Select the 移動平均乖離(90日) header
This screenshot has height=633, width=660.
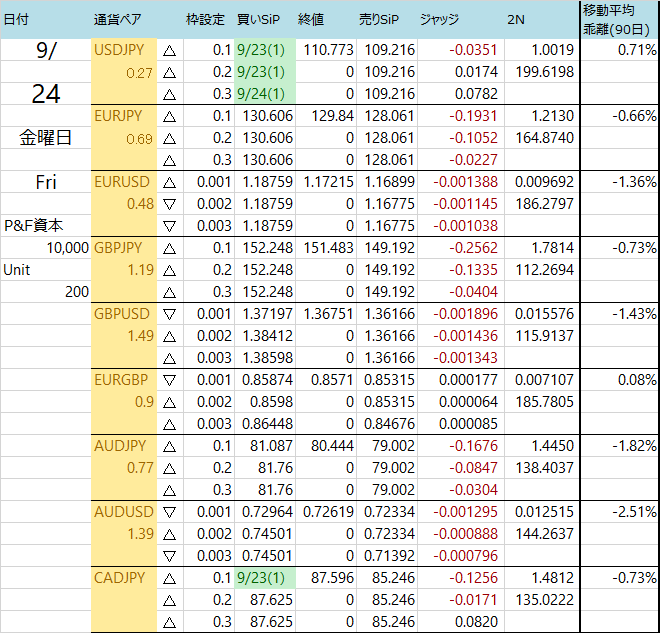[x=616, y=19]
